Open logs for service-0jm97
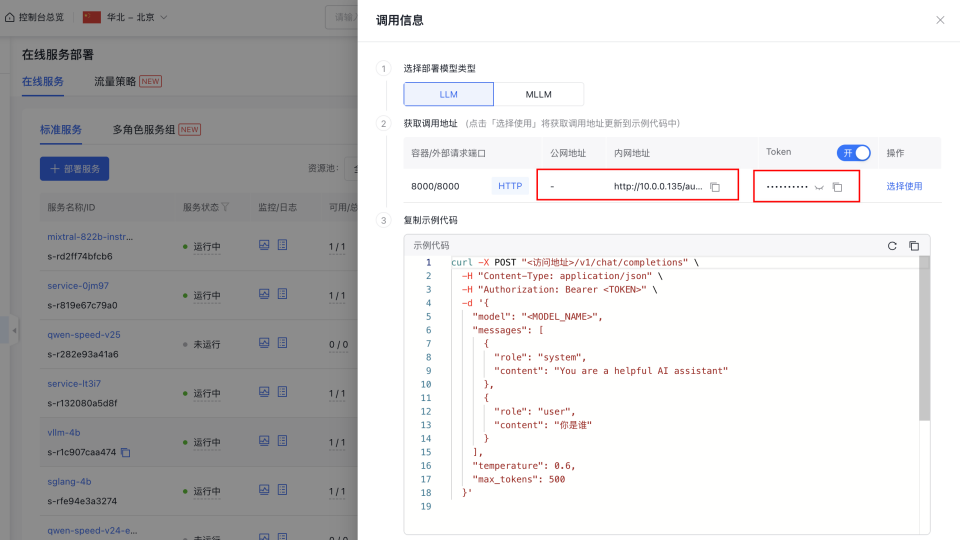The height and width of the screenshot is (540, 960). coord(282,293)
